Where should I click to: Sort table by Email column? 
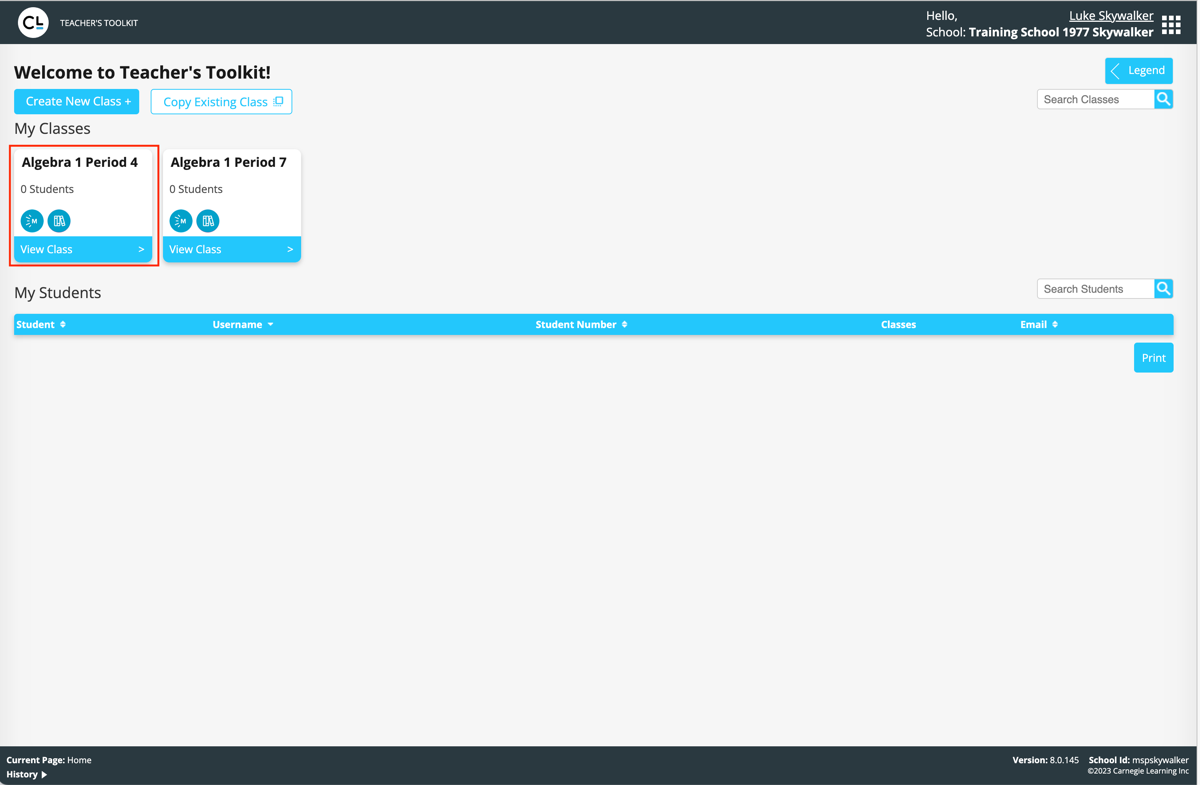[x=1039, y=324]
